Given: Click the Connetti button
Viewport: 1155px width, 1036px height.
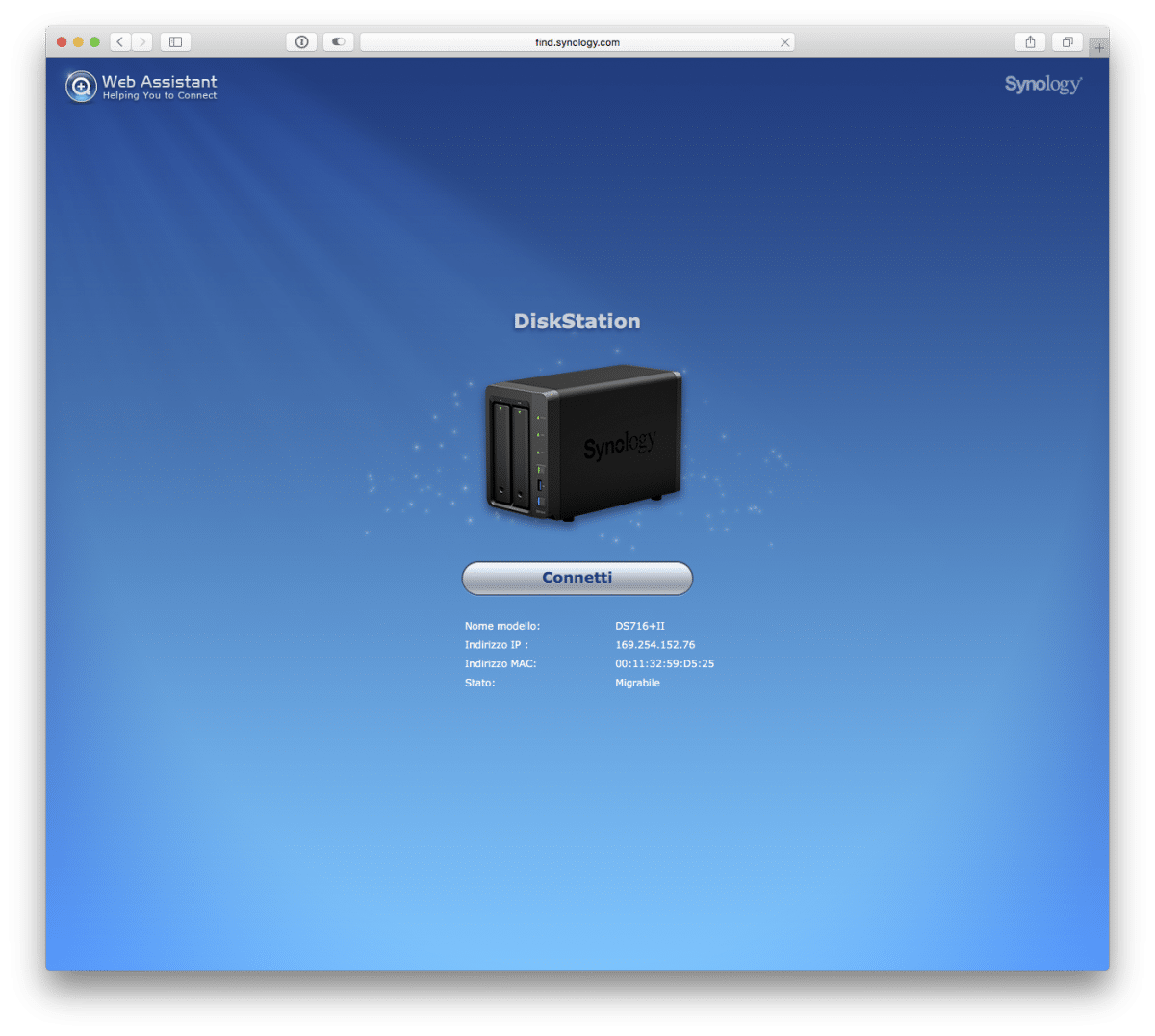Looking at the screenshot, I should pos(577,578).
